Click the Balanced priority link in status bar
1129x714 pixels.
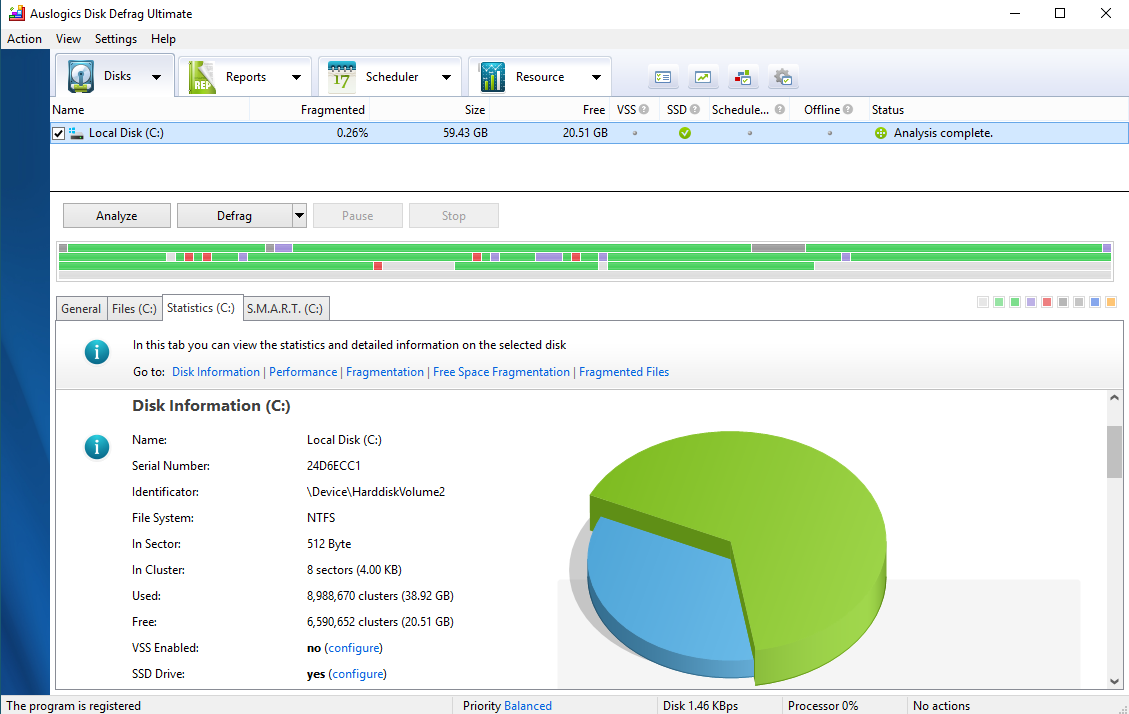pos(528,706)
